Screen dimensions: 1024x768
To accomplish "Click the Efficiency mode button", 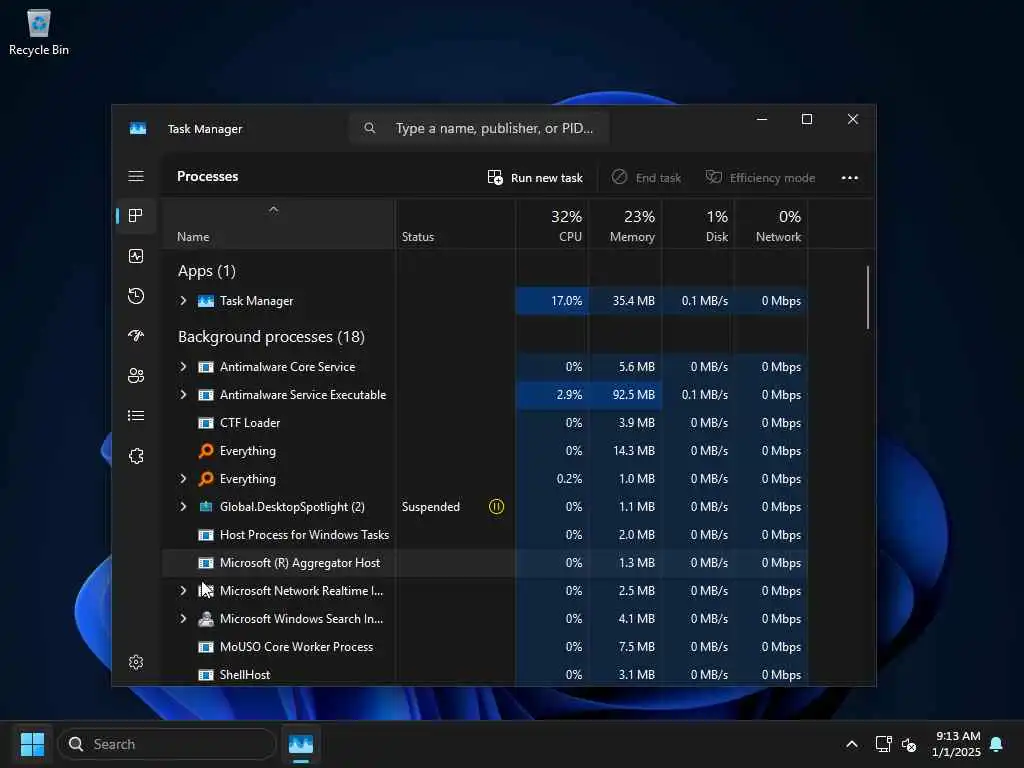I will point(760,178).
